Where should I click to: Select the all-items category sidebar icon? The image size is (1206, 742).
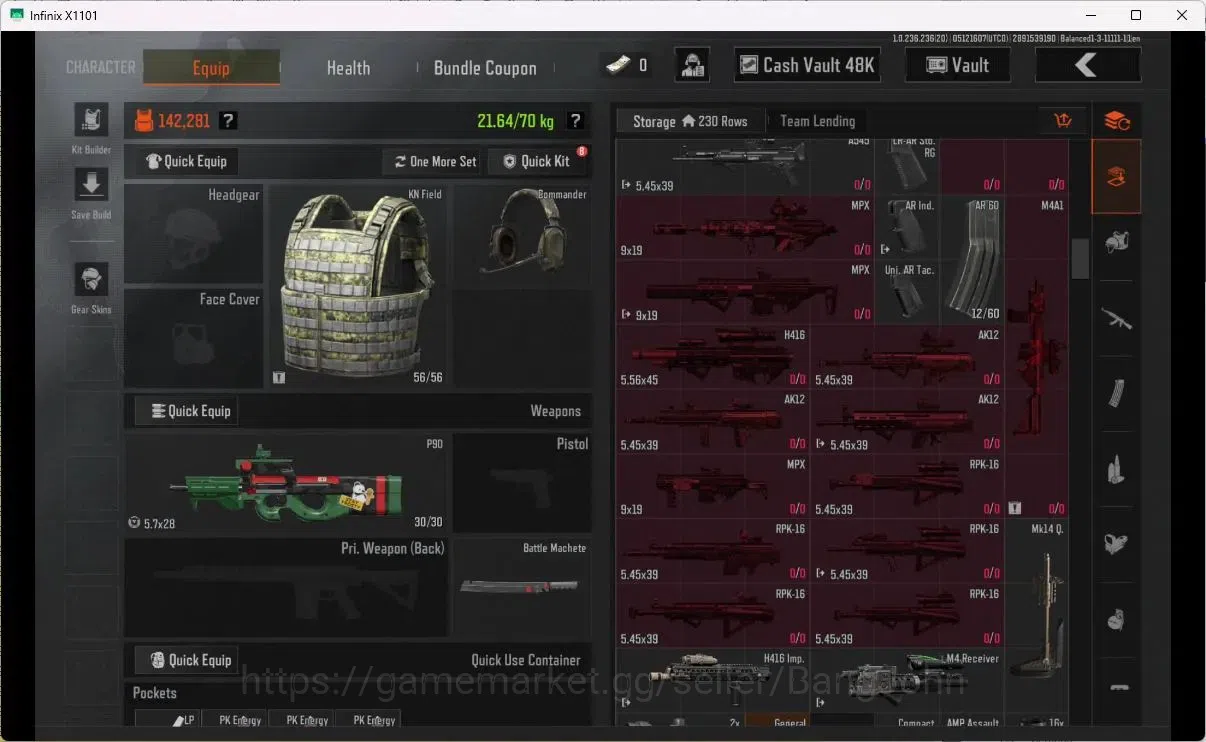[1116, 177]
